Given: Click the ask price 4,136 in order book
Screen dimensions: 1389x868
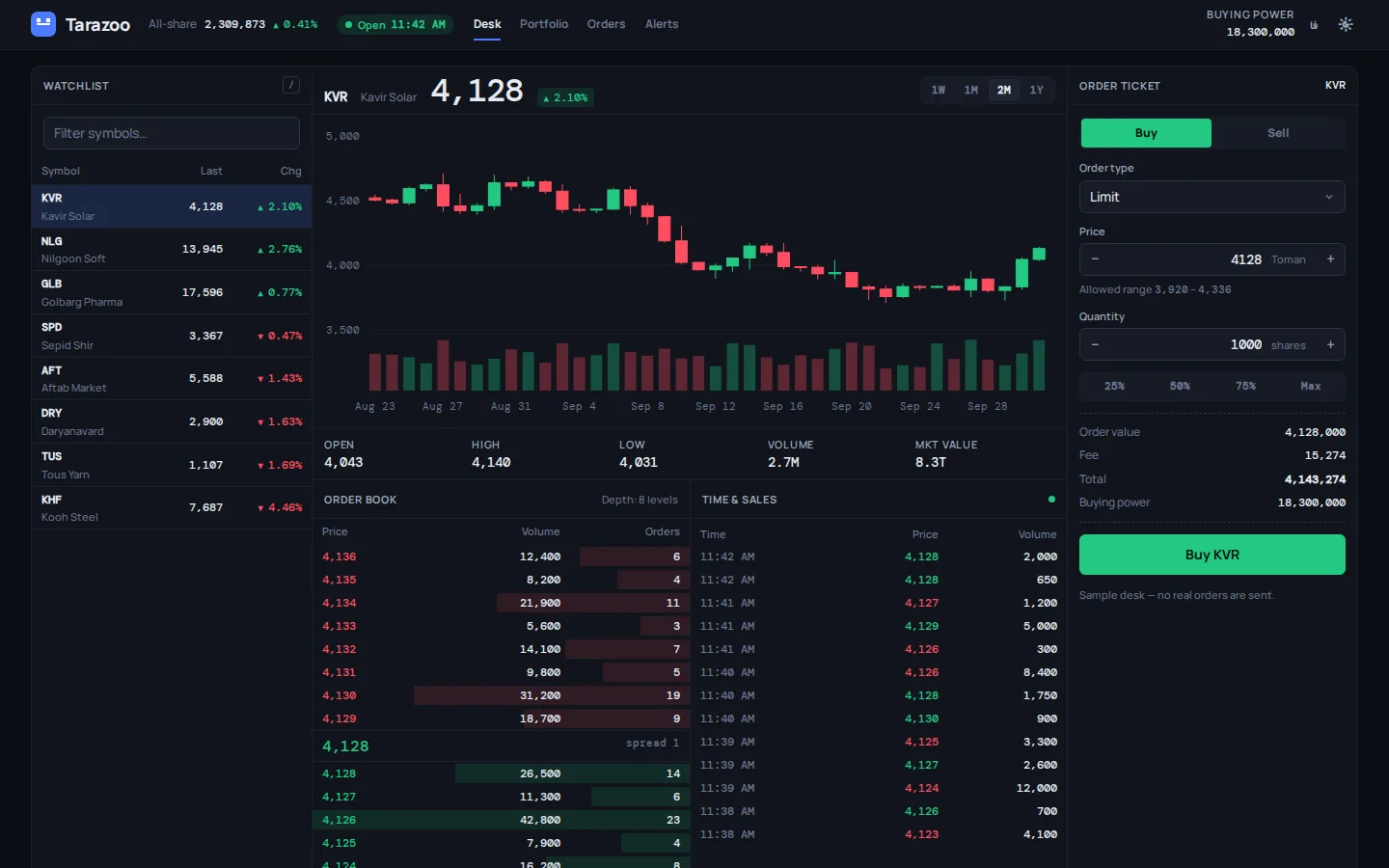Looking at the screenshot, I should click(x=340, y=556).
